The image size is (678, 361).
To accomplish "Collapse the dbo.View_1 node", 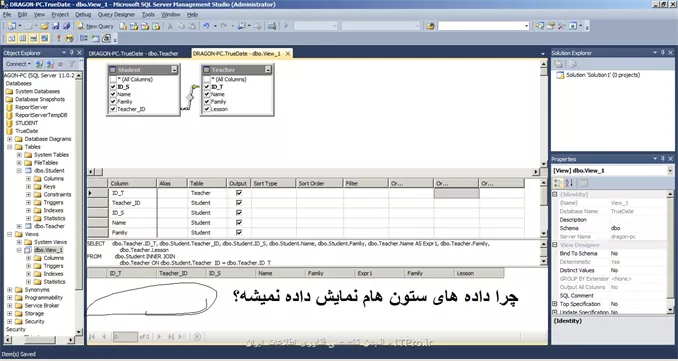I will pyautogui.click(x=19, y=250).
